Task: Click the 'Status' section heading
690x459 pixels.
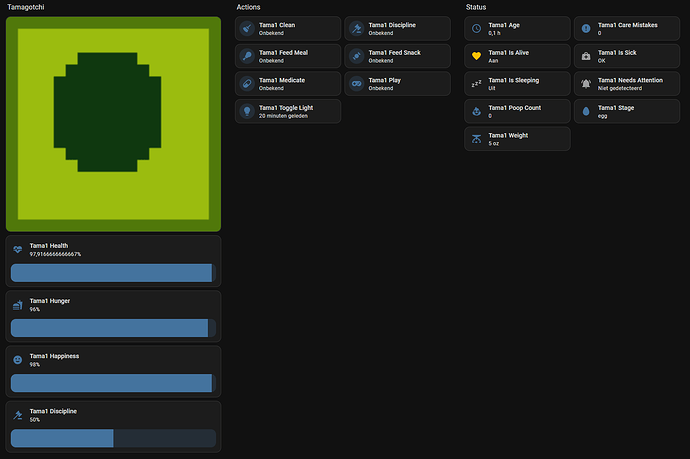Action: (x=476, y=7)
